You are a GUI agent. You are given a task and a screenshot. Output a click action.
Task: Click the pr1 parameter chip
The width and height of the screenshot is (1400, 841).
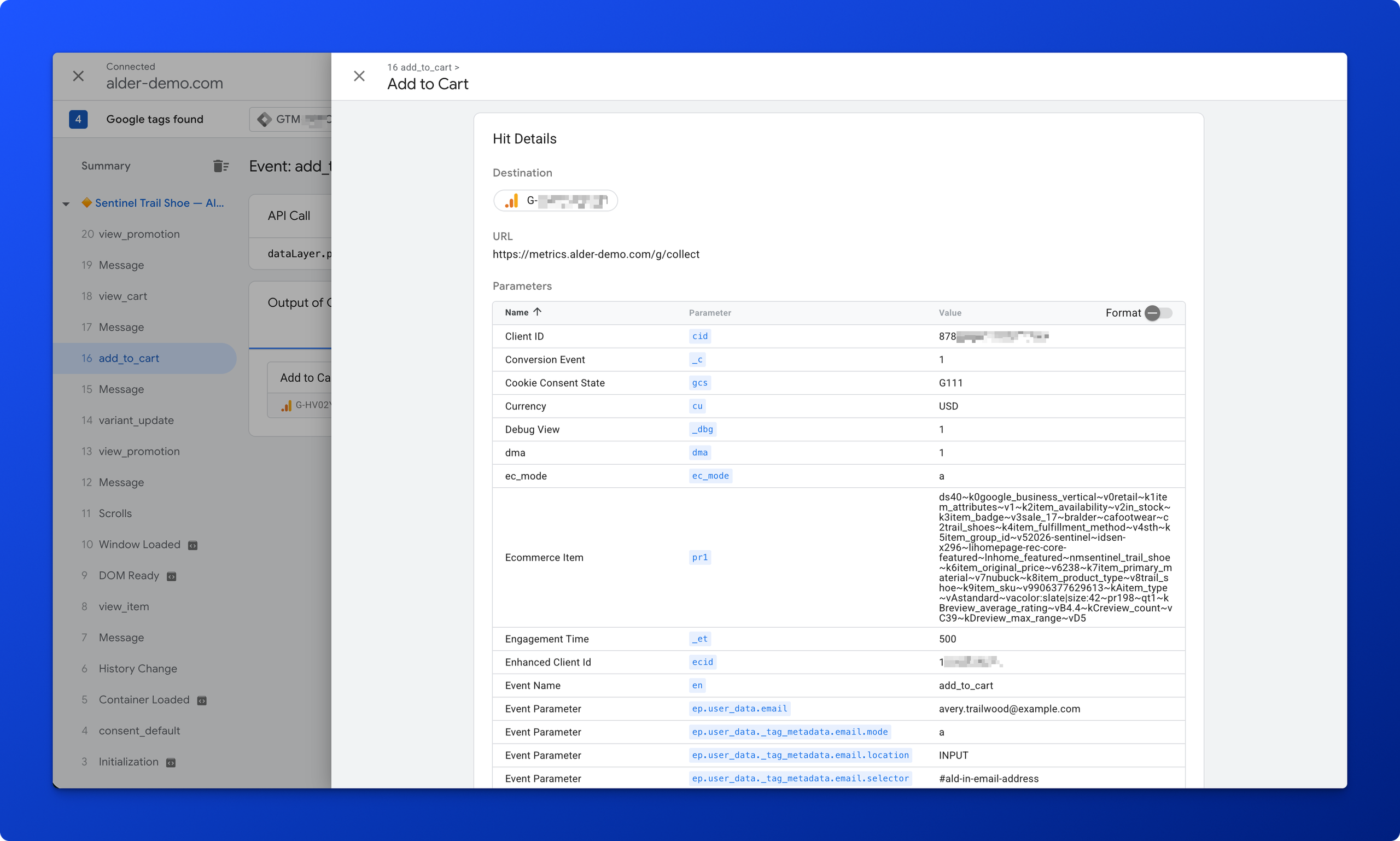pyautogui.click(x=699, y=557)
